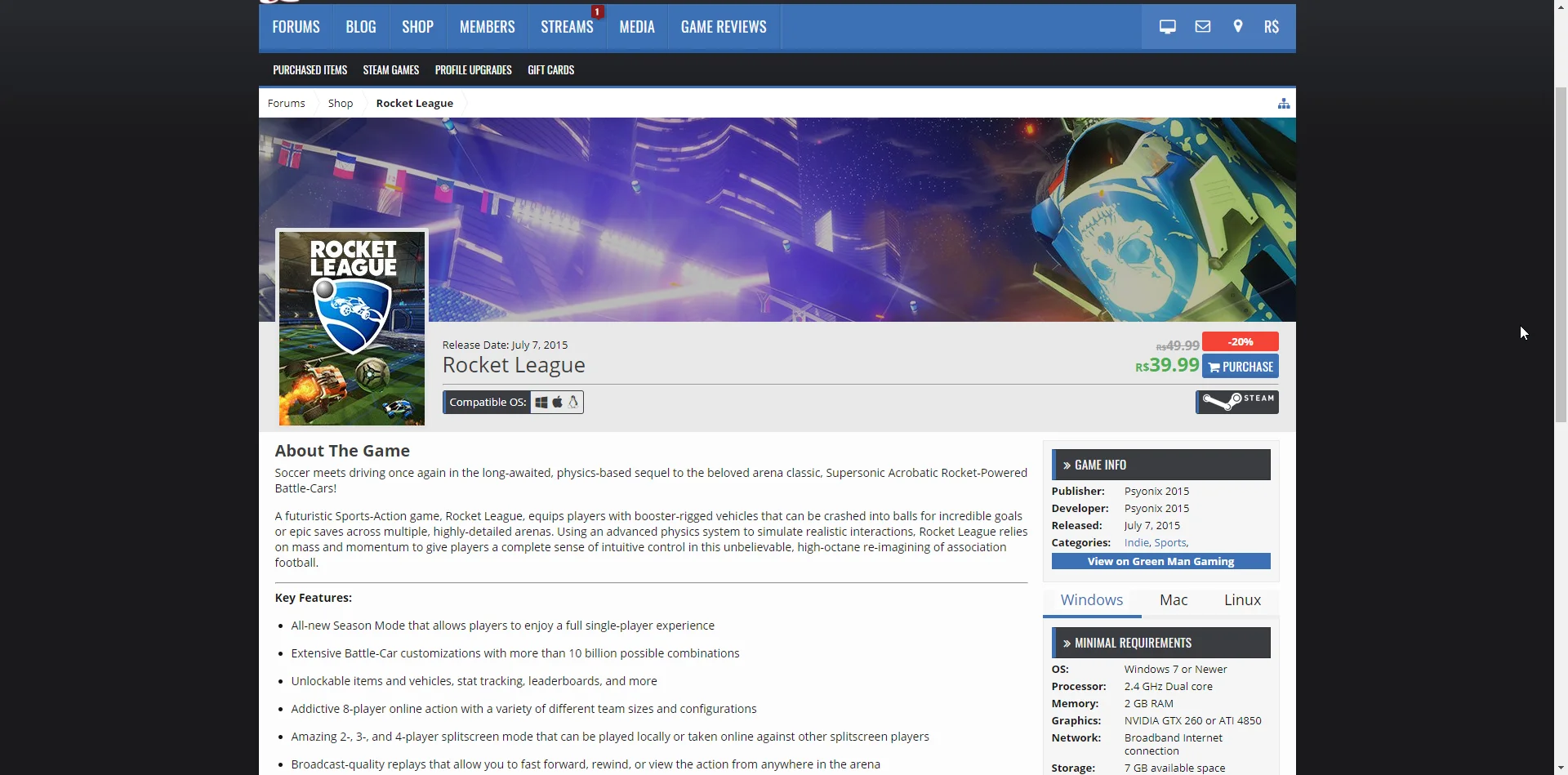Open the Blog menu item

tap(360, 27)
